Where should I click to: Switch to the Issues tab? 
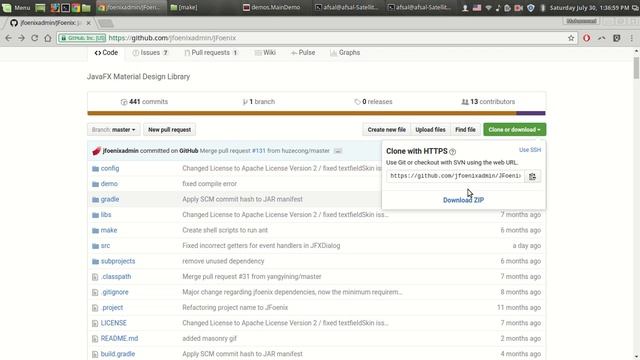(150, 53)
